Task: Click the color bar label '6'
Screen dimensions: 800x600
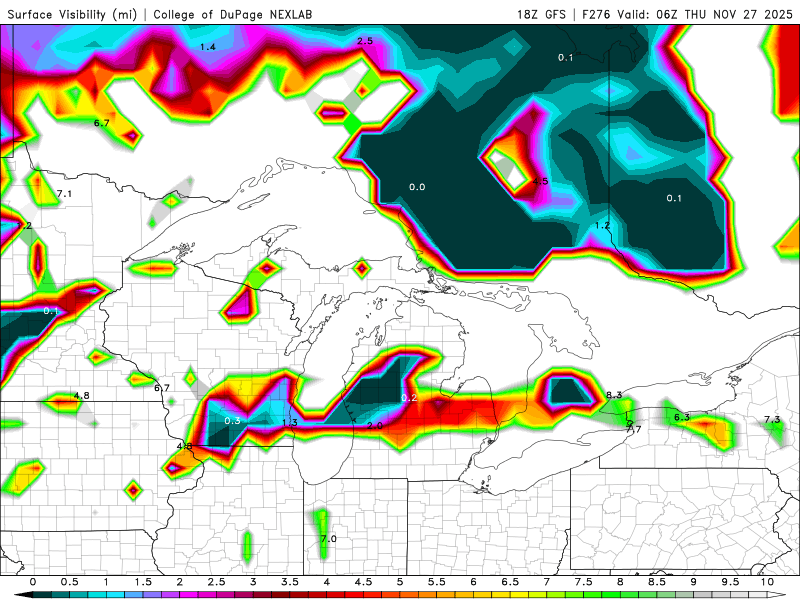Action: click(473, 582)
